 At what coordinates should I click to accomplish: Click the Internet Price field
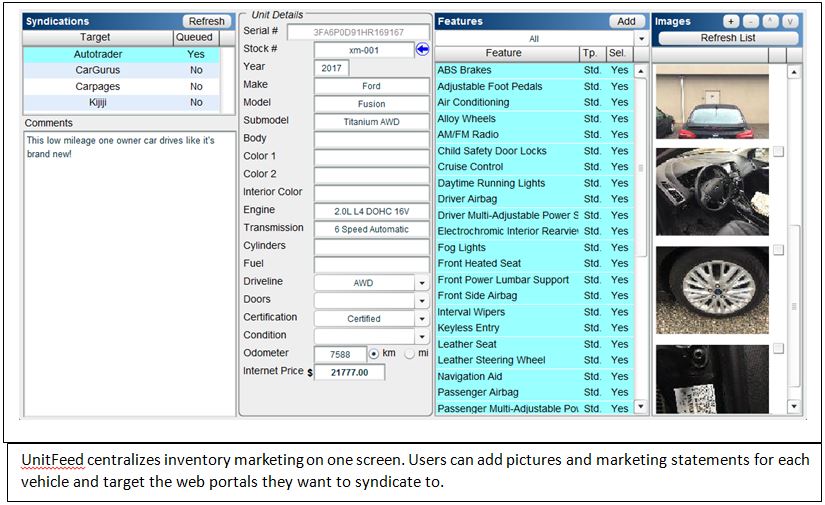(x=349, y=372)
